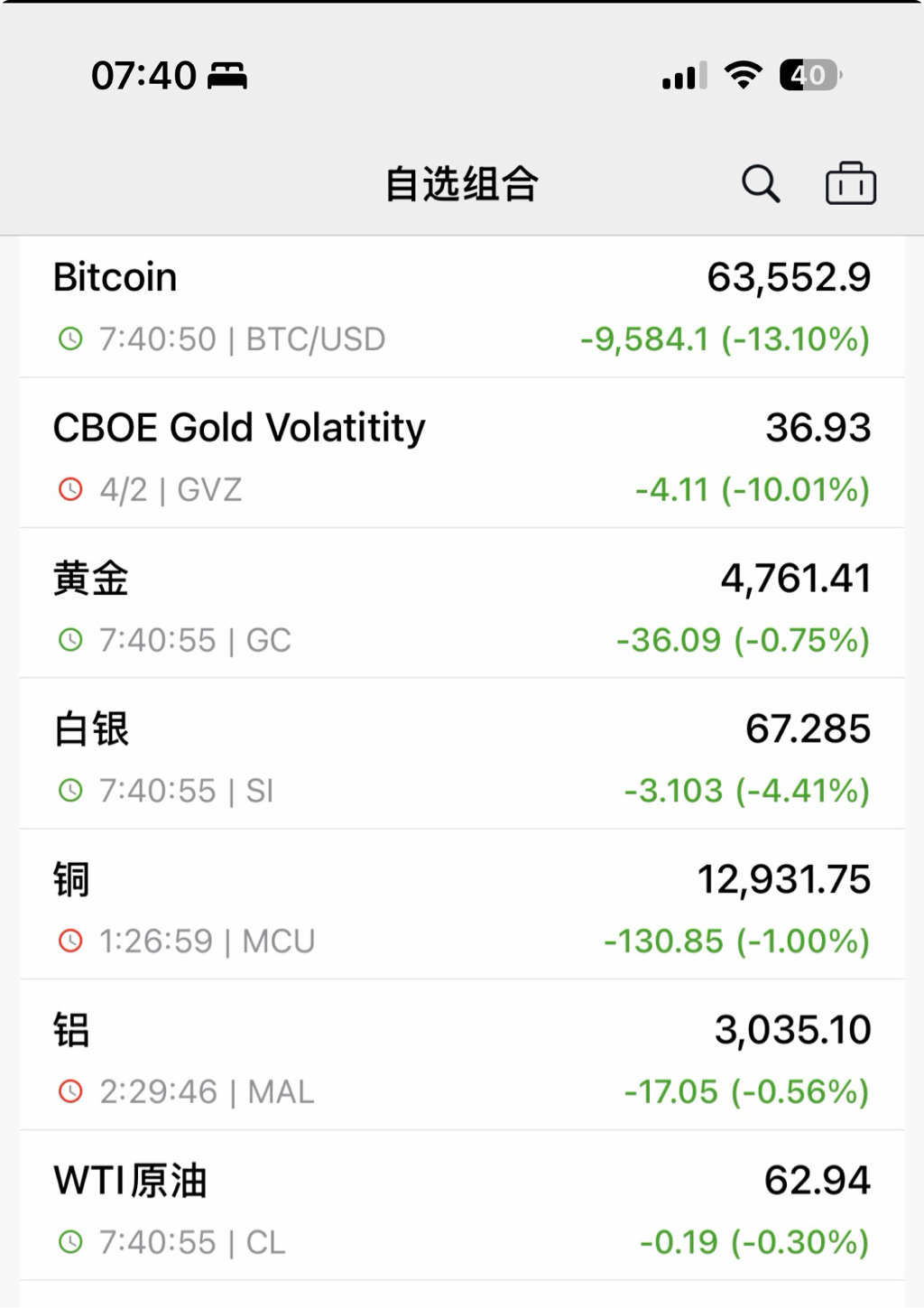Tap the red clock icon beside MAL
The height and width of the screenshot is (1308, 924).
point(70,1092)
